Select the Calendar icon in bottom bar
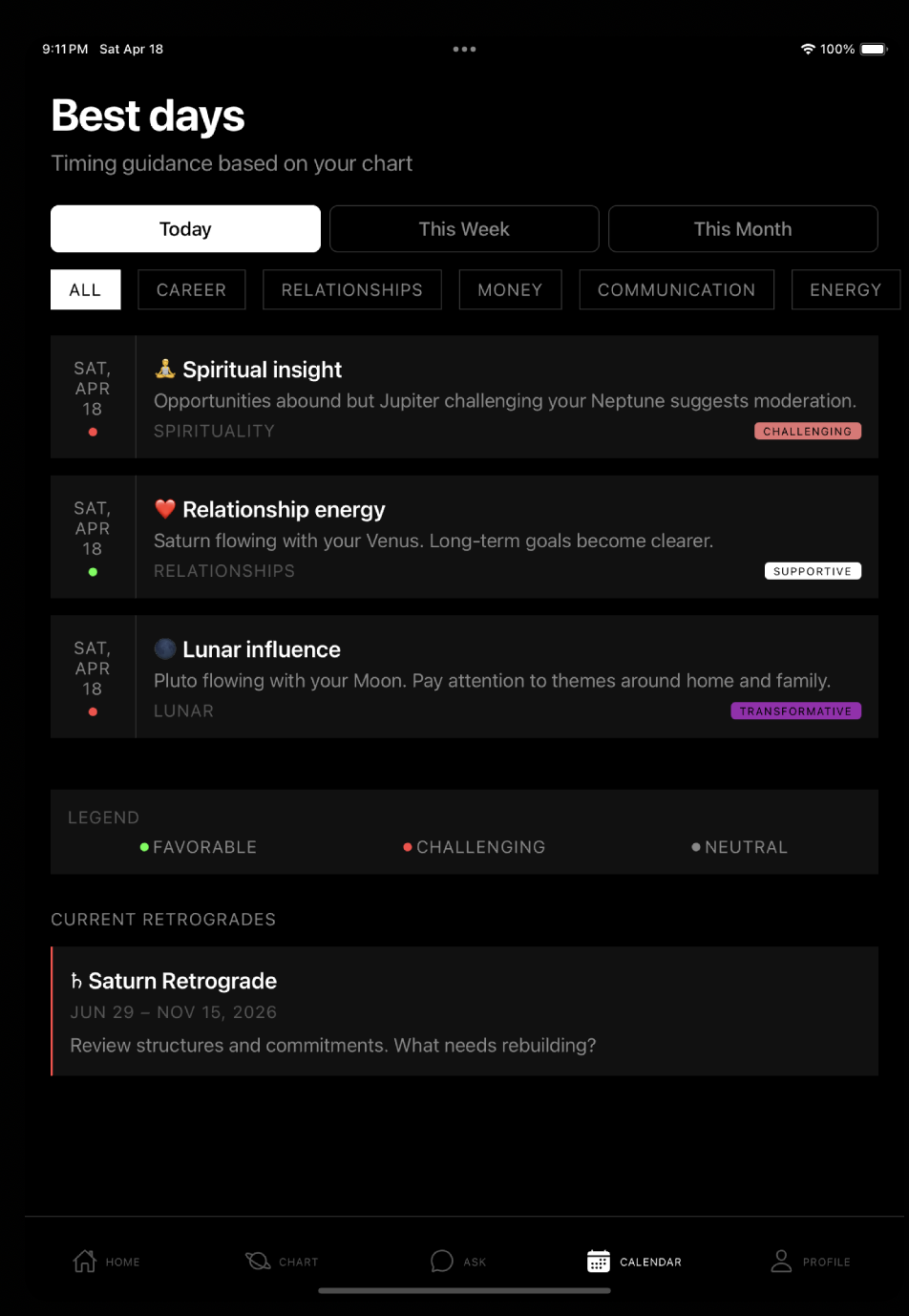Screen dimensions: 909x1316 pos(599,1262)
